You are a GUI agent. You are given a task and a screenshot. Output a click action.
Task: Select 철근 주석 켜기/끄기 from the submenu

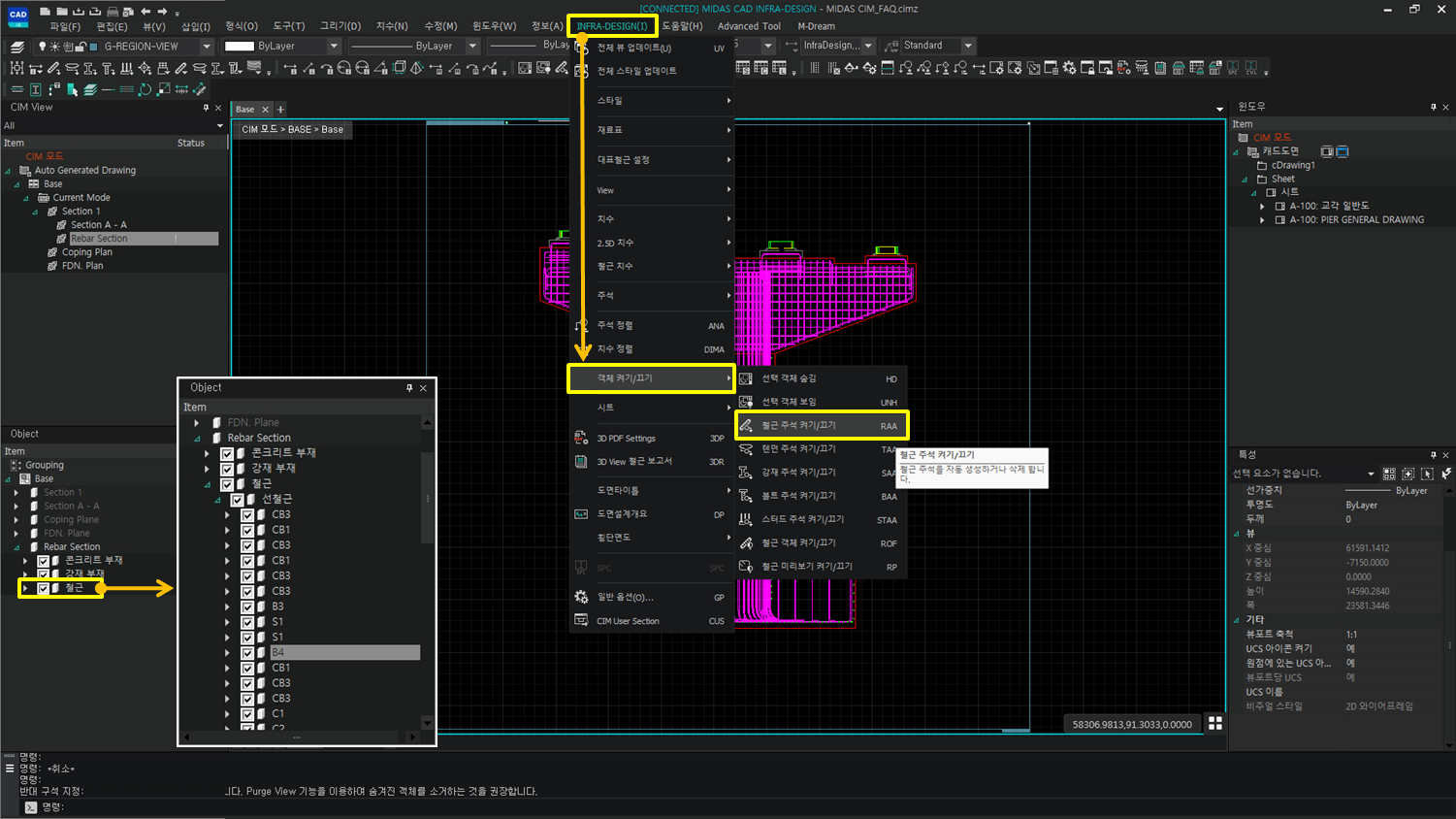[822, 425]
